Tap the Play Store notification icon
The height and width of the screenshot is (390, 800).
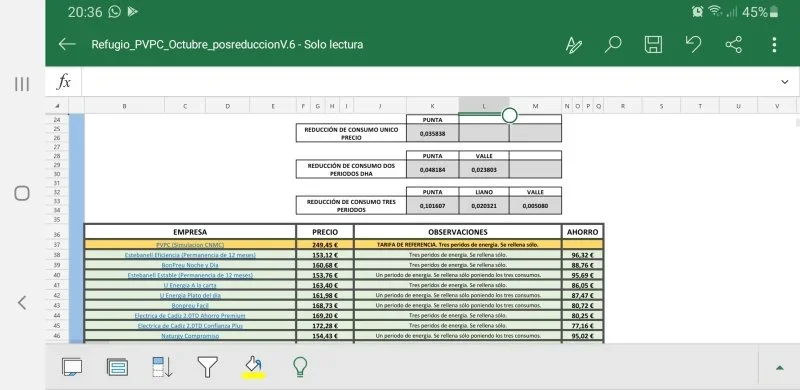pos(133,12)
